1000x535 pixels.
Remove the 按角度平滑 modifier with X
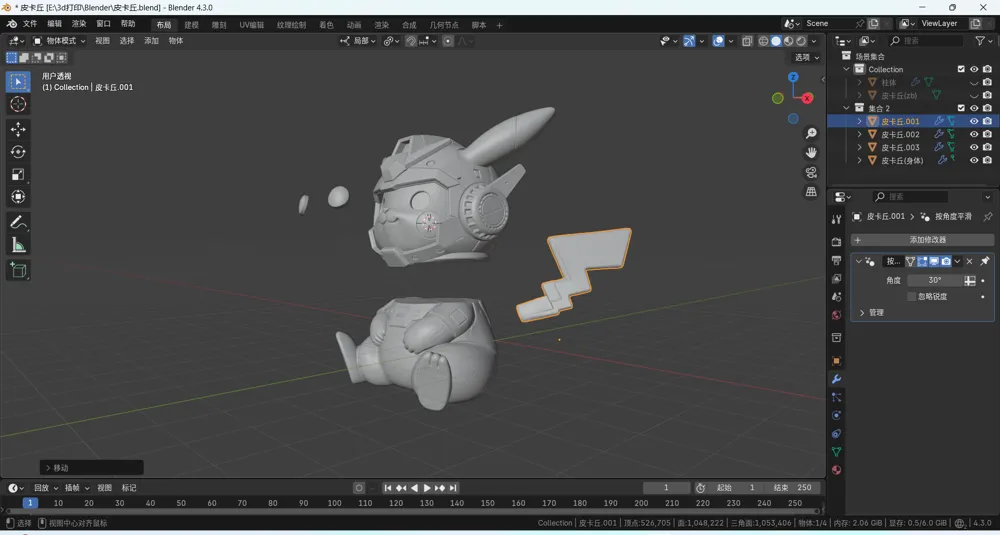(x=969, y=261)
